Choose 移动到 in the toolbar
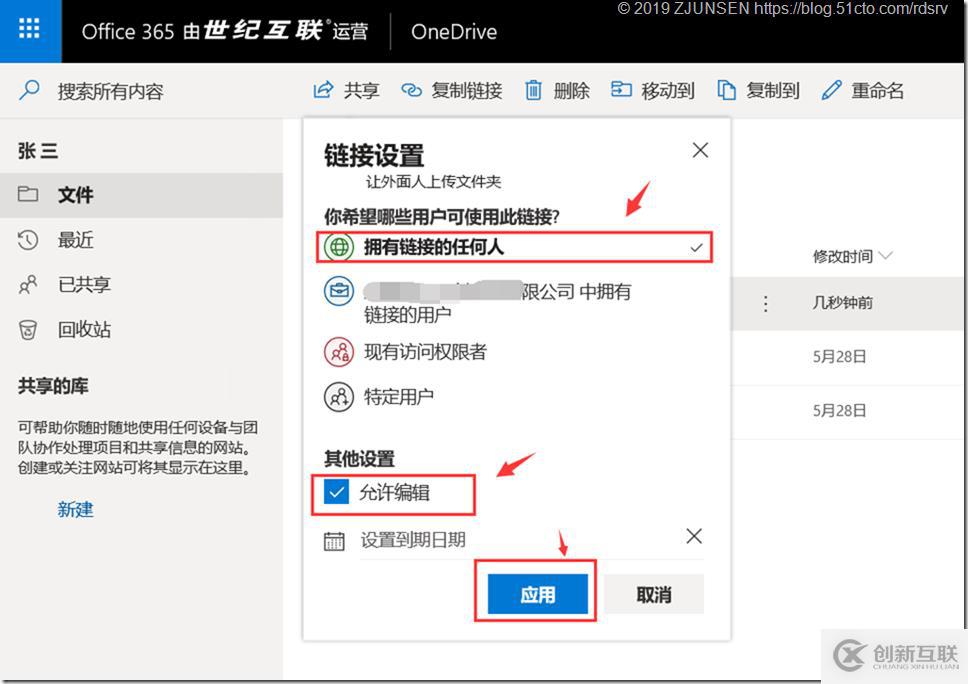The image size is (968, 684). point(668,91)
